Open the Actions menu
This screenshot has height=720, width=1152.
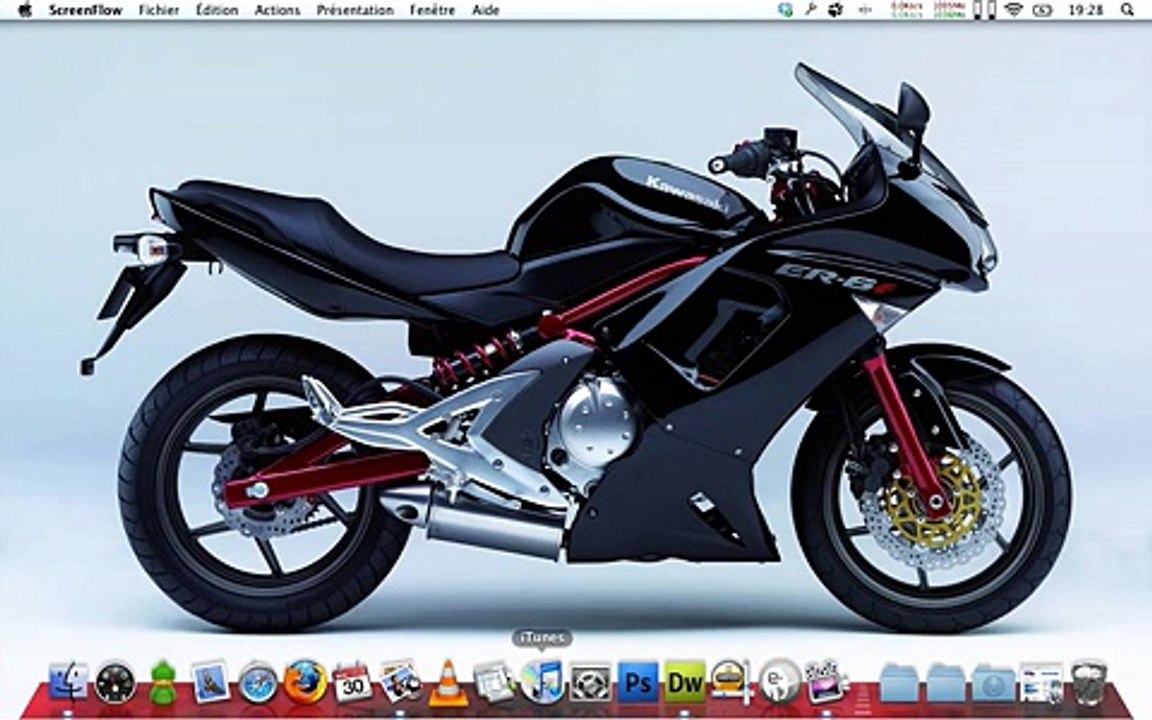click(x=277, y=10)
